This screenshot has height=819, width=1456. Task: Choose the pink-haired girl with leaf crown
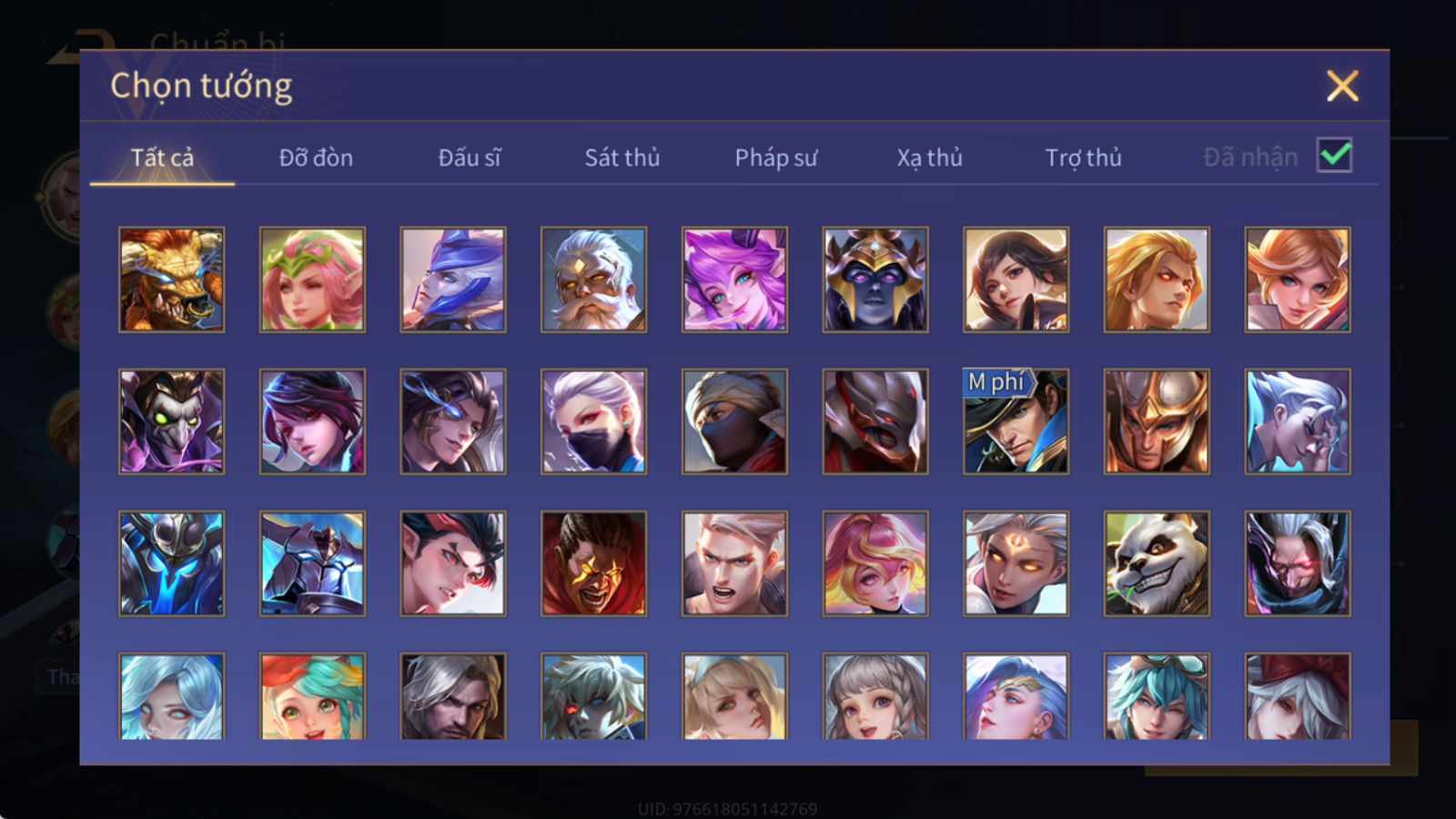[x=312, y=279]
